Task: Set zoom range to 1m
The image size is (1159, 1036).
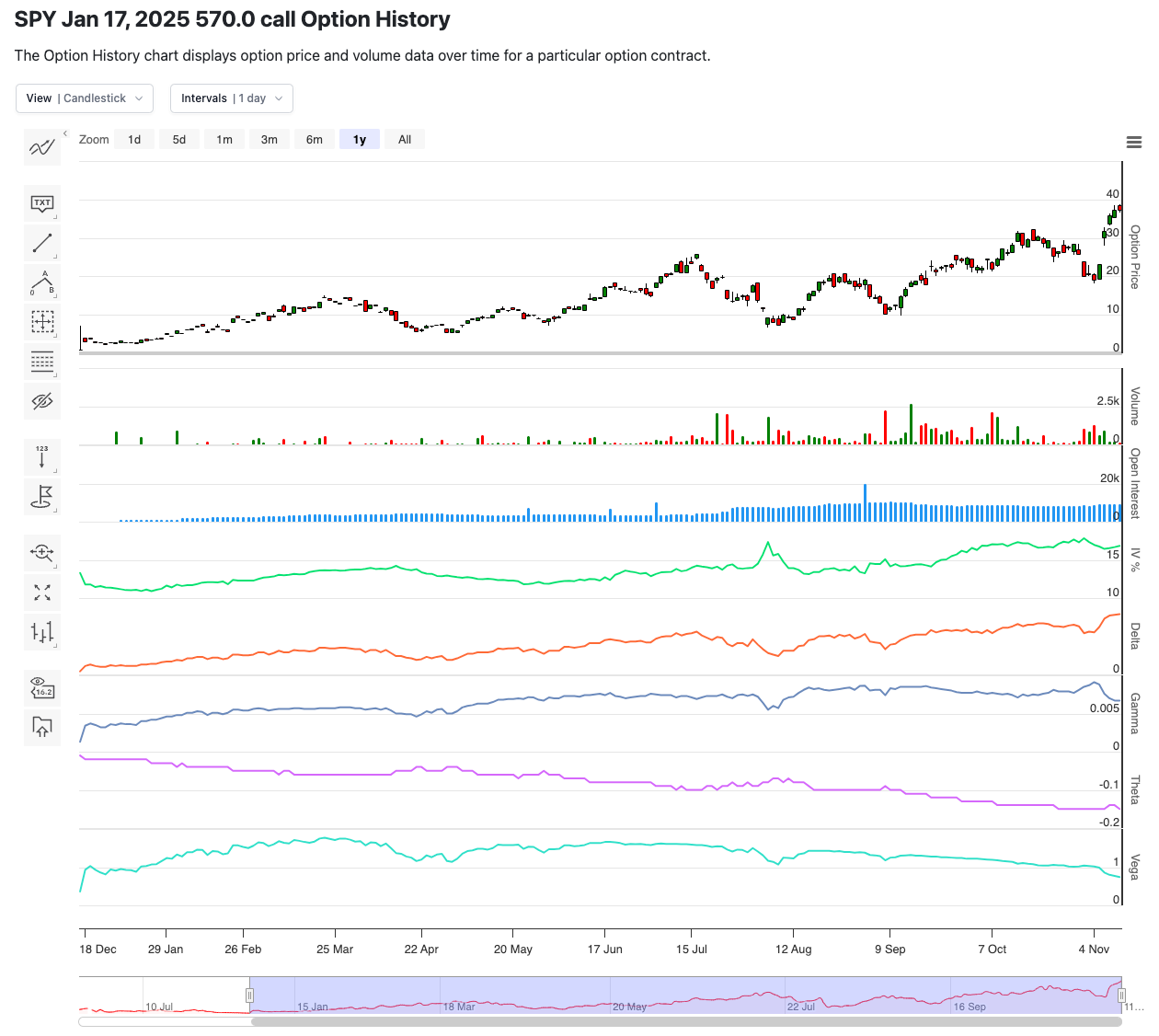Action: 224,140
